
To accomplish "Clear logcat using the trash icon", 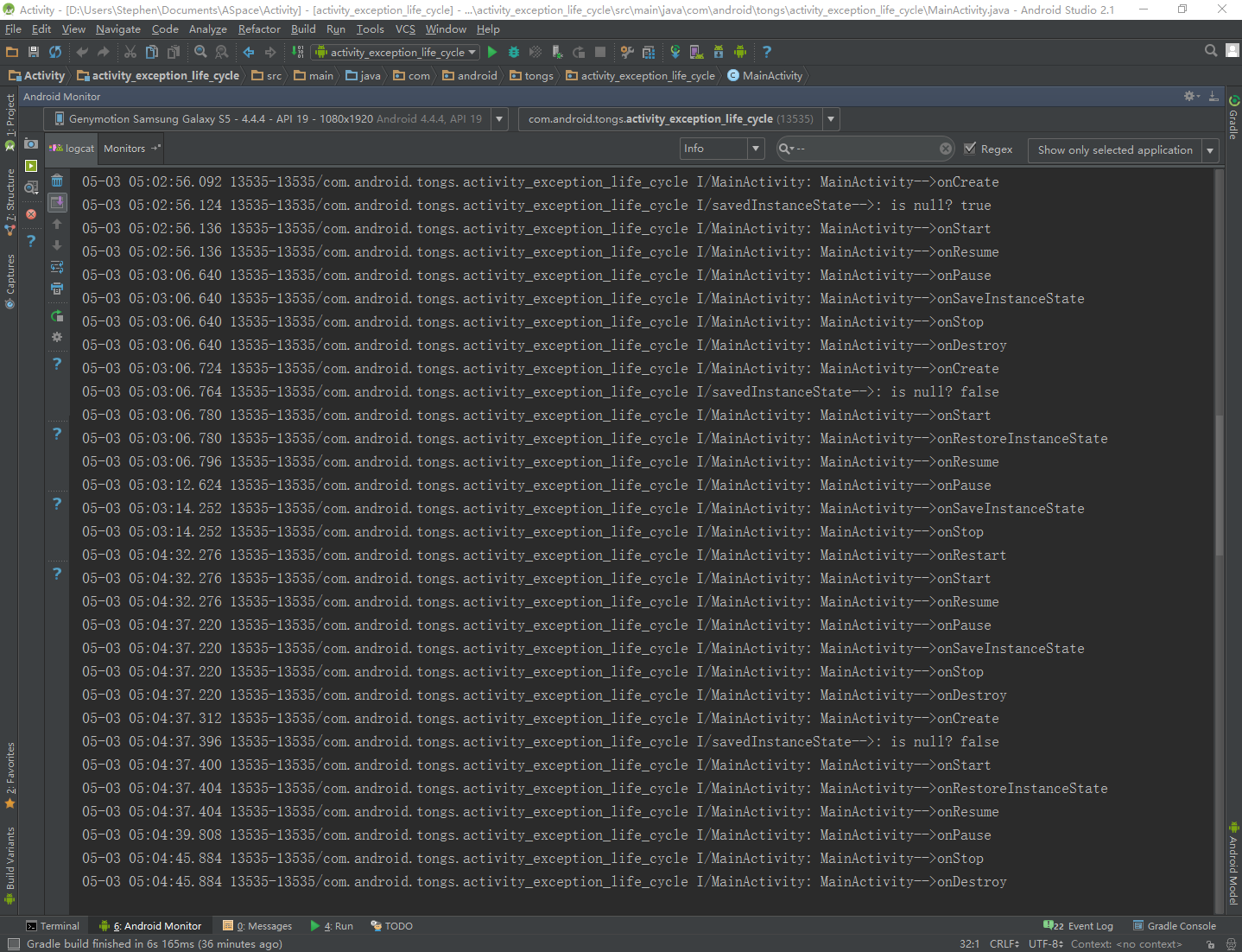I will 57,181.
